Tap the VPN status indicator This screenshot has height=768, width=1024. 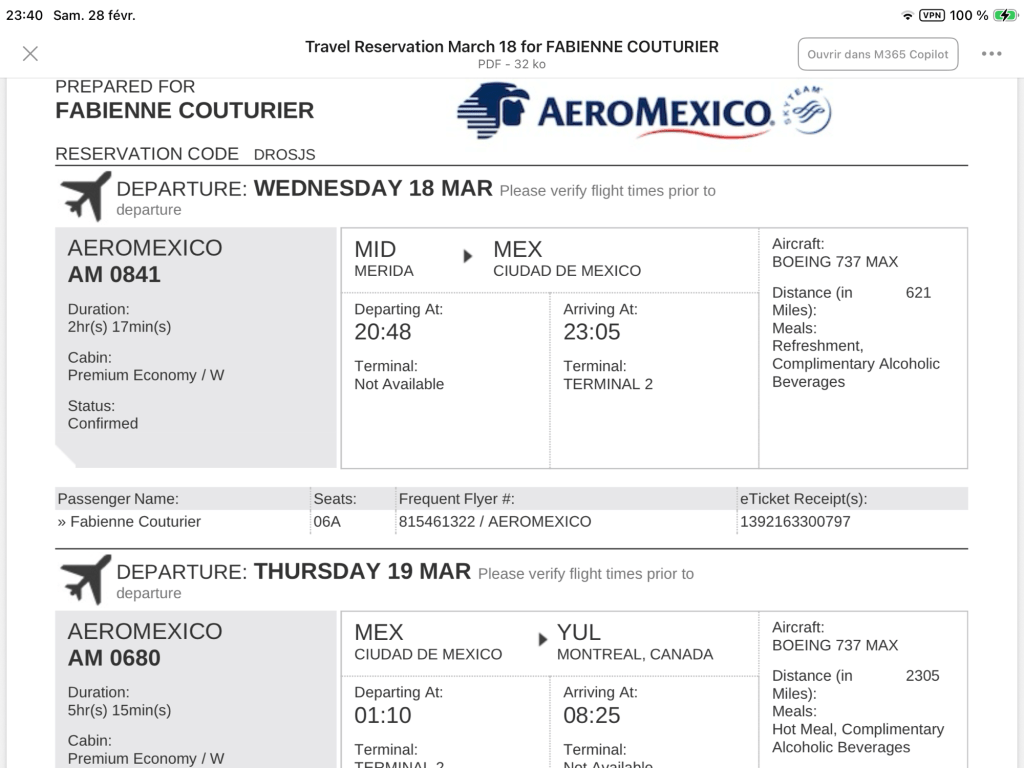932,15
